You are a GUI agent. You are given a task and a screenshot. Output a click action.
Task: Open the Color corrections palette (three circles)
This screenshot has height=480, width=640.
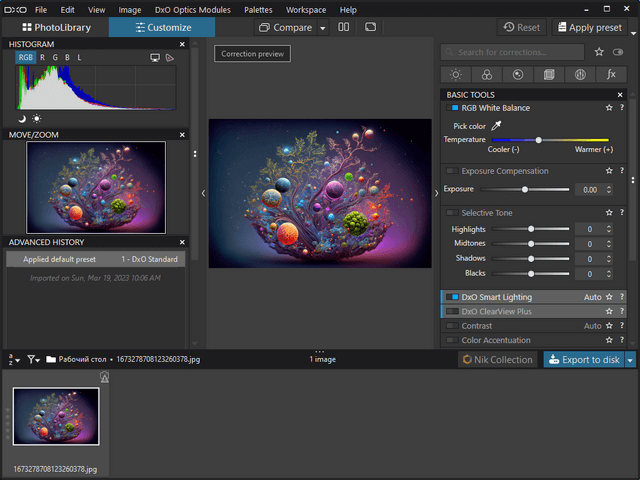click(486, 74)
